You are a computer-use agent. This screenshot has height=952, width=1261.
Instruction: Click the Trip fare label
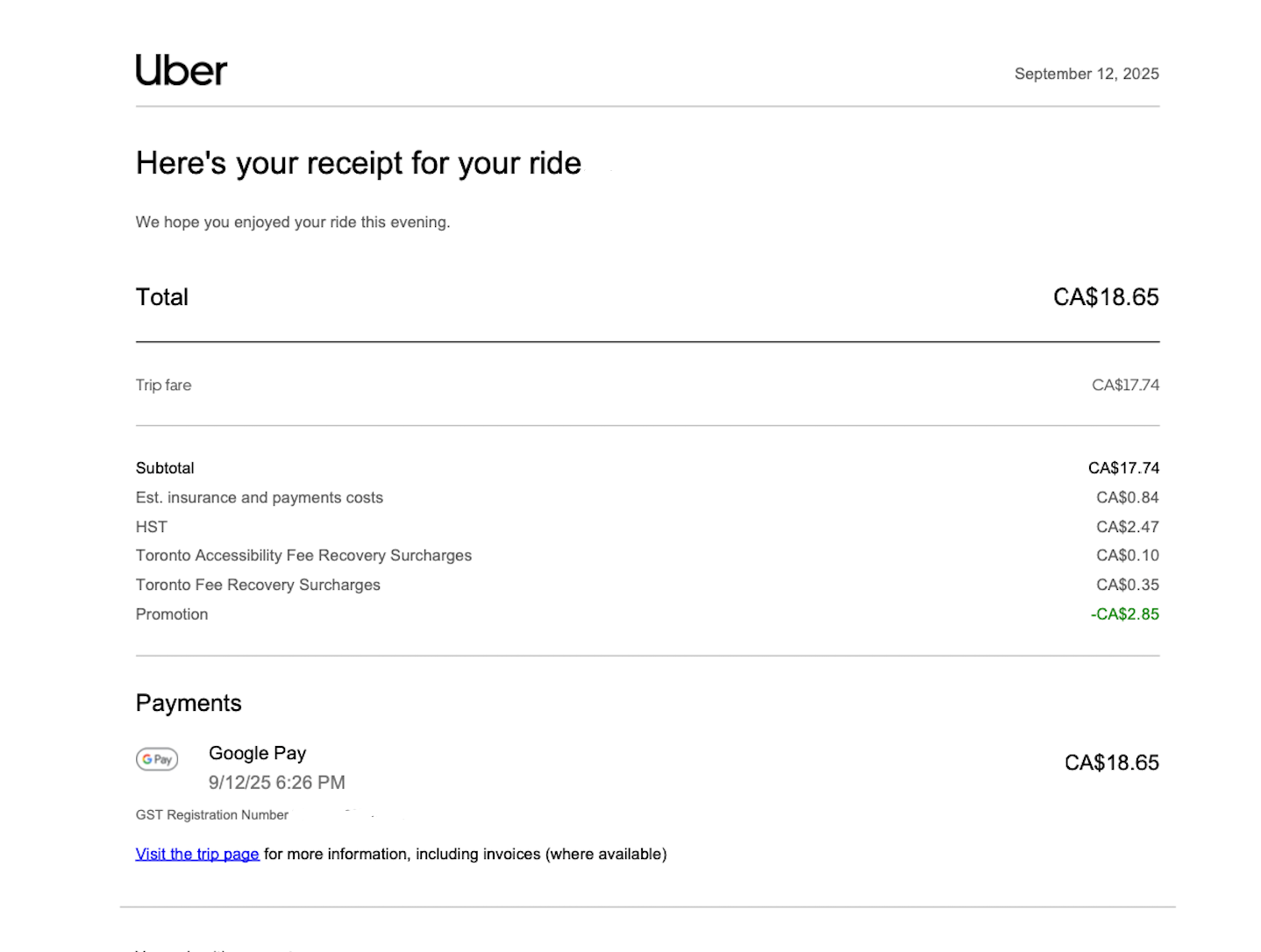[163, 385]
